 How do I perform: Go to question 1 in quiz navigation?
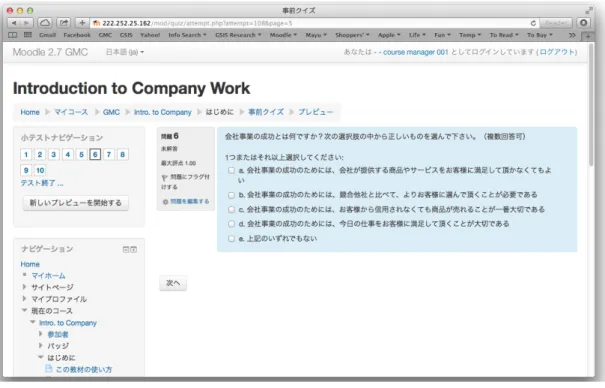tap(26, 155)
